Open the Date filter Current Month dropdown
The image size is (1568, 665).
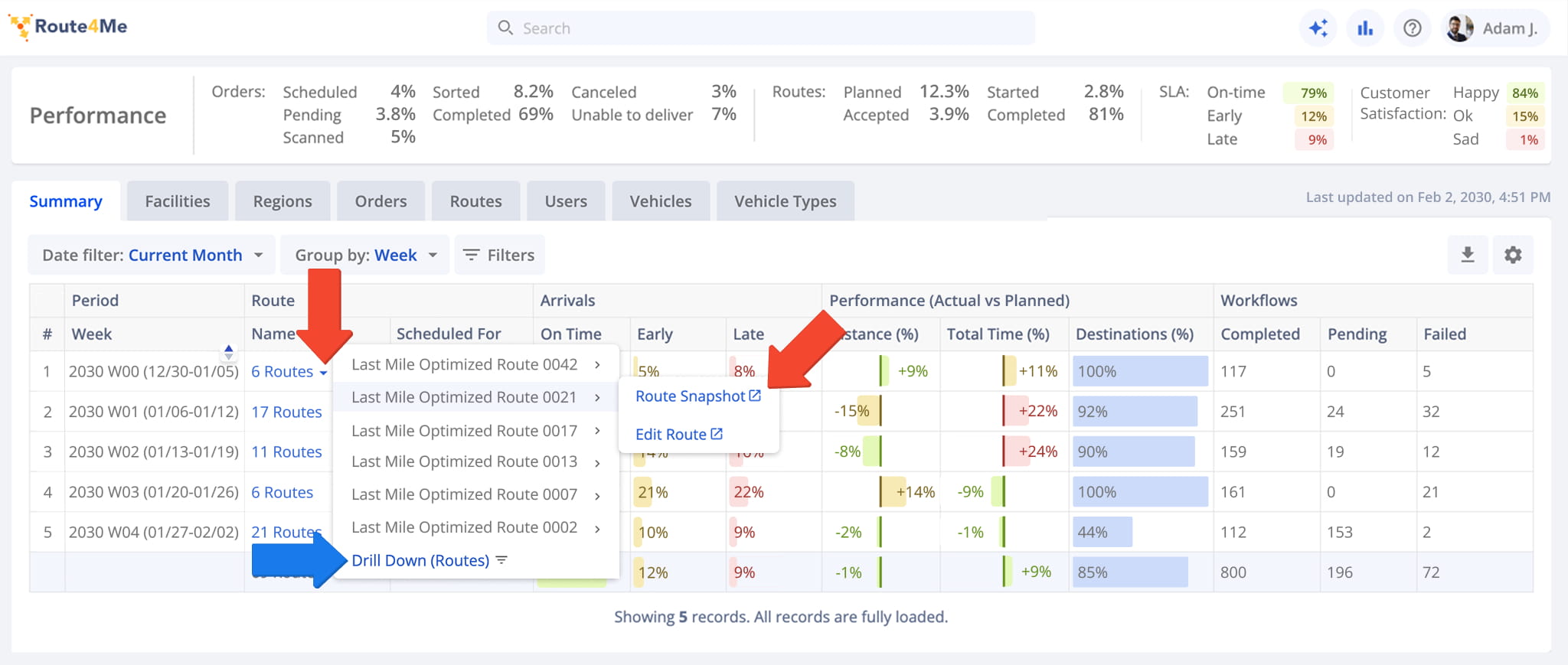pyautogui.click(x=152, y=255)
